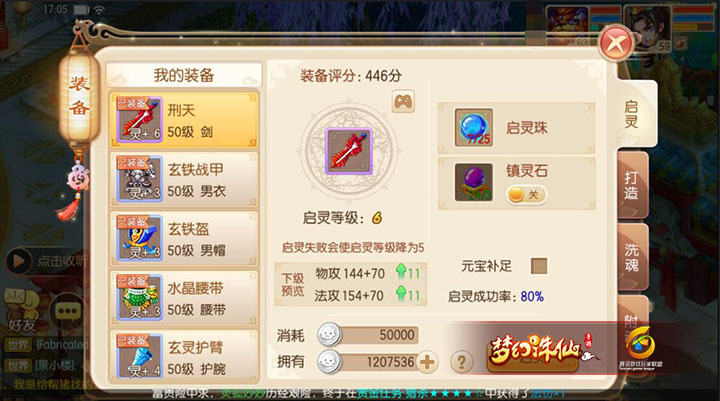Select the 启灵珠 blue orb item icon
The image size is (720, 401).
(x=473, y=128)
